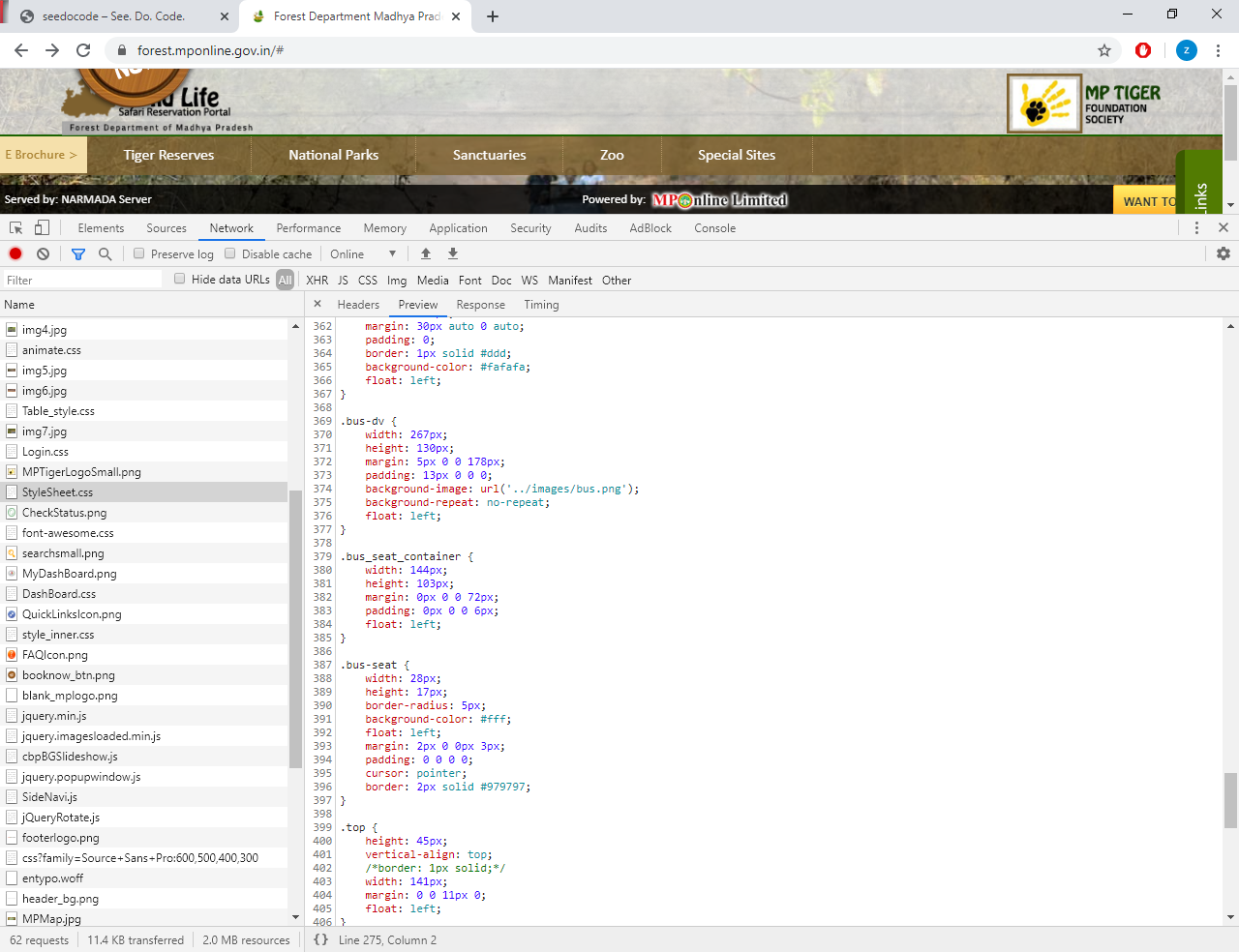This screenshot has height=952, width=1239.
Task: Stop recording the network log
Action: (x=15, y=253)
